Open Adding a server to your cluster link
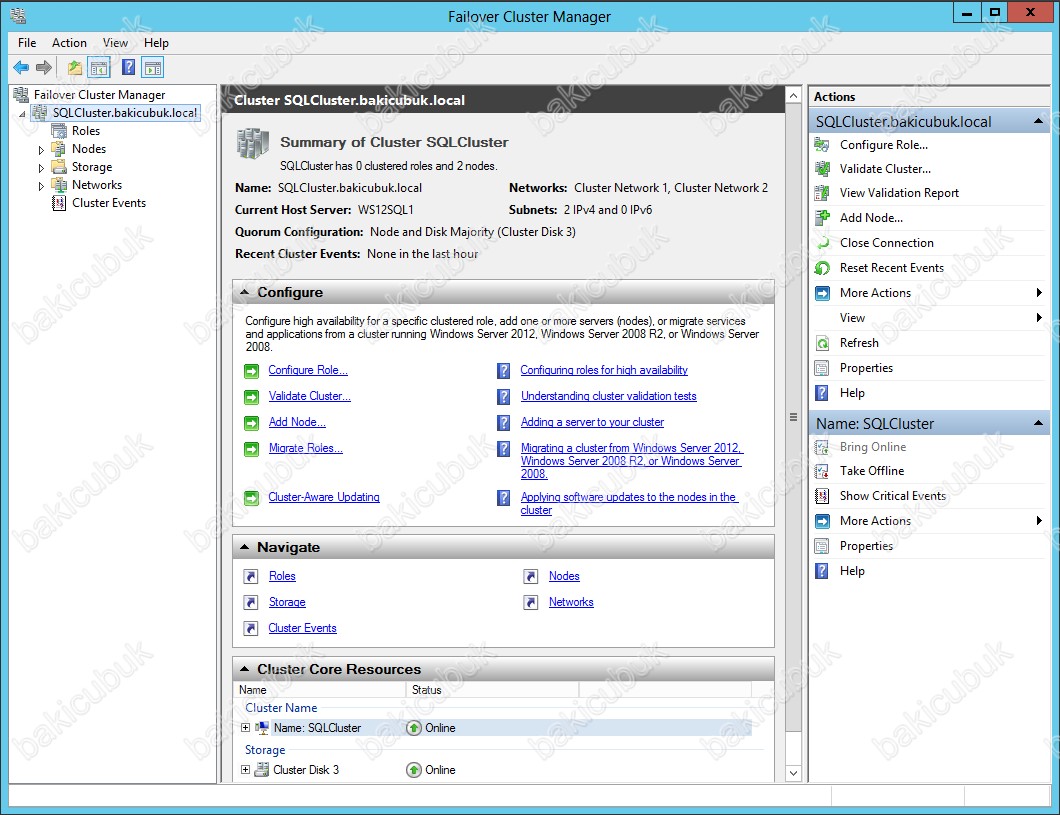The width and height of the screenshot is (1060, 815). coord(592,422)
